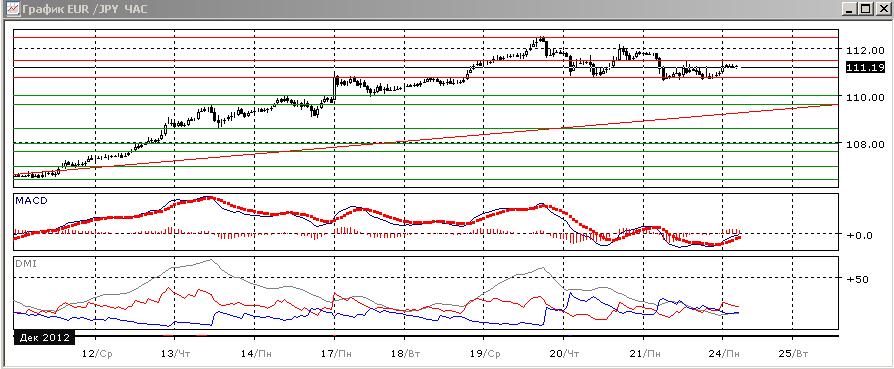Click the DMI indicator label
This screenshot has height=369, width=894.
[26, 264]
